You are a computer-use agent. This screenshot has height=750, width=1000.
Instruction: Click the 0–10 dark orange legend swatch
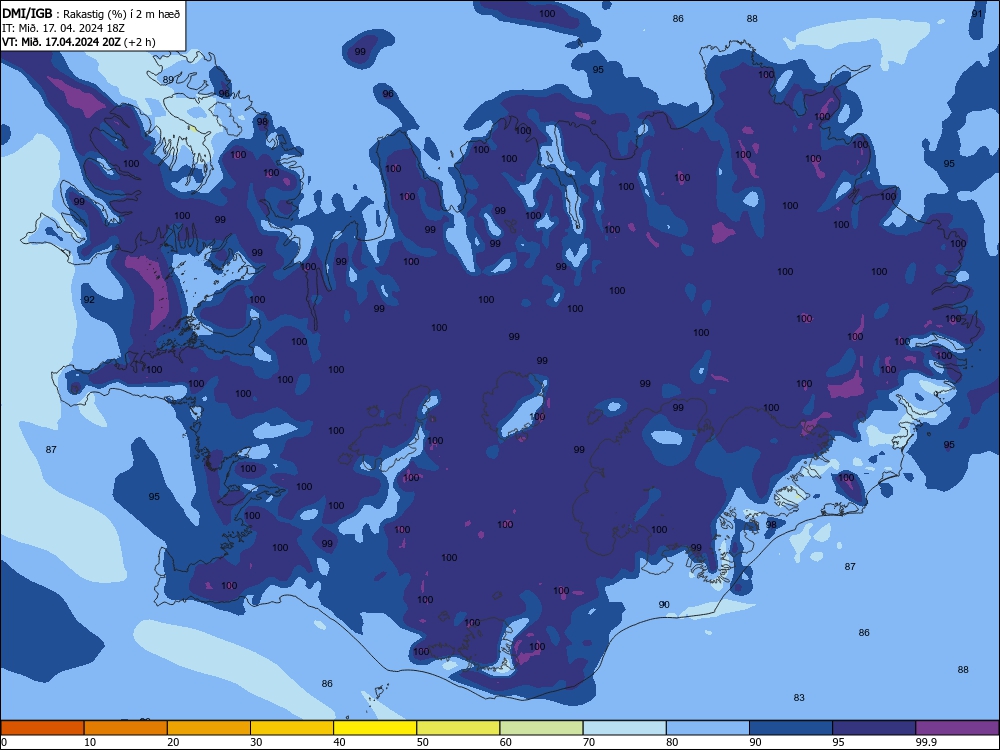pos(42,728)
